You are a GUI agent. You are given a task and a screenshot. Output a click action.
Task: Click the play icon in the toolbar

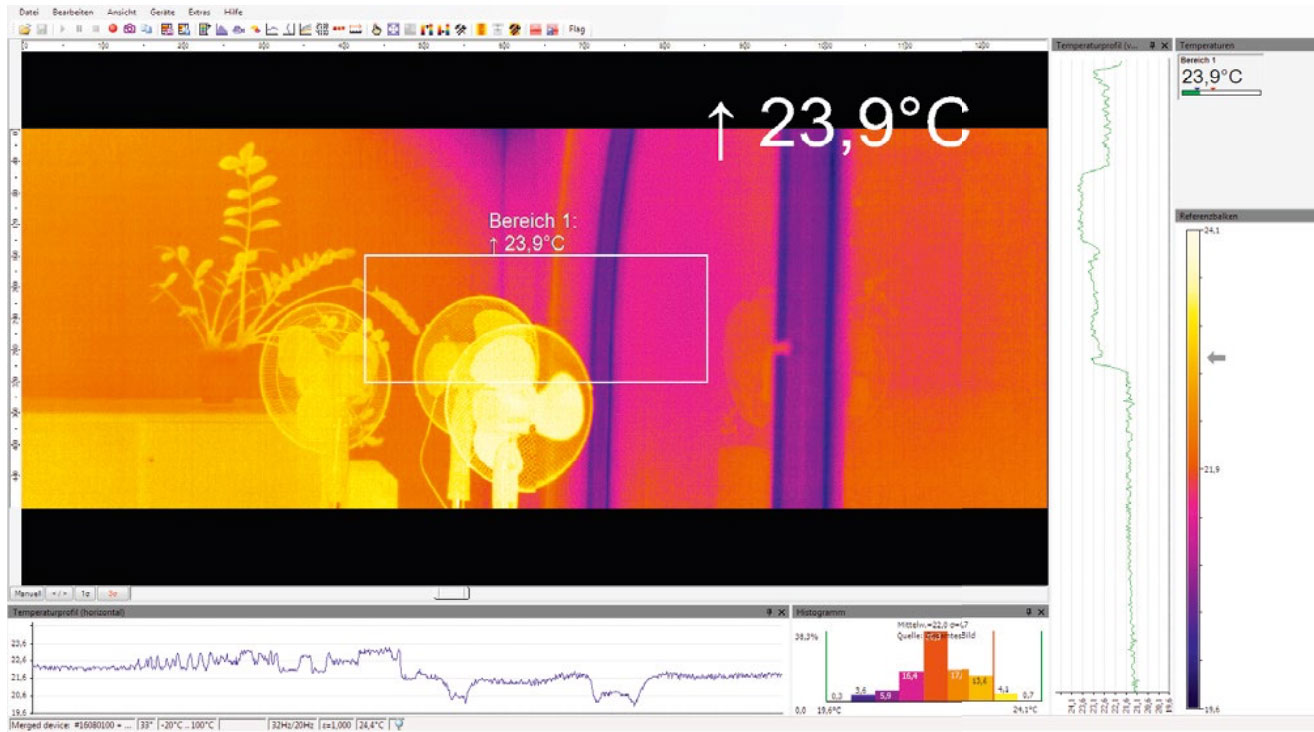click(x=62, y=31)
